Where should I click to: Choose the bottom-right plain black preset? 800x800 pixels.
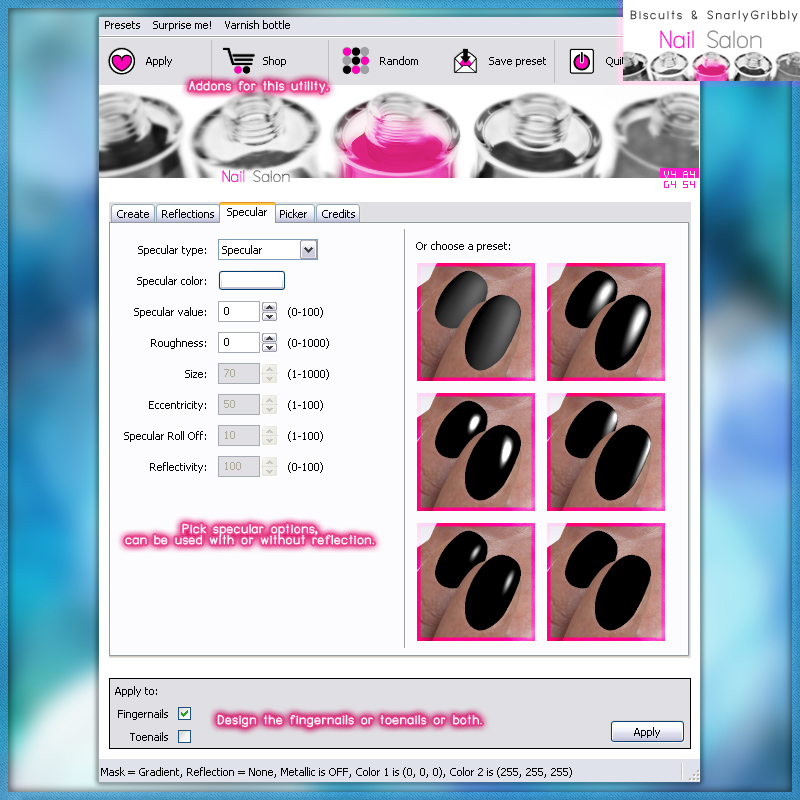point(606,582)
